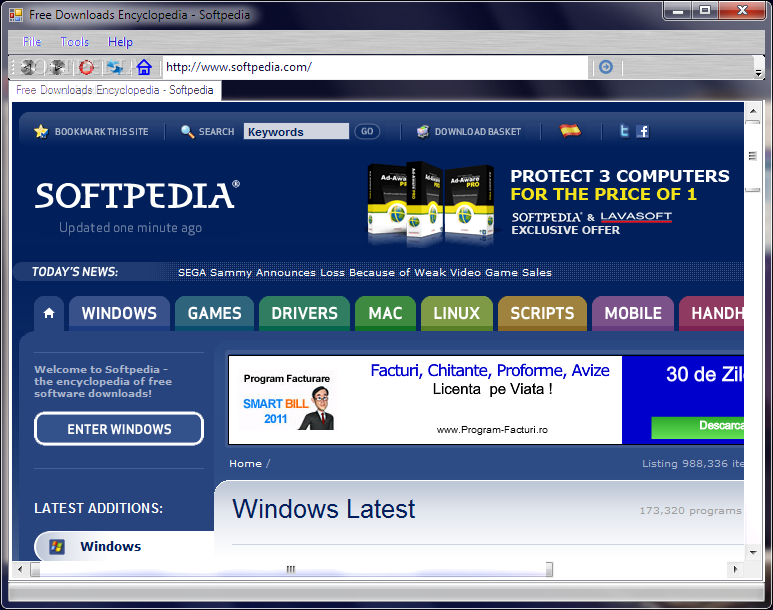The image size is (773, 610).
Task: Click the Download Basket icon
Action: pos(422,132)
